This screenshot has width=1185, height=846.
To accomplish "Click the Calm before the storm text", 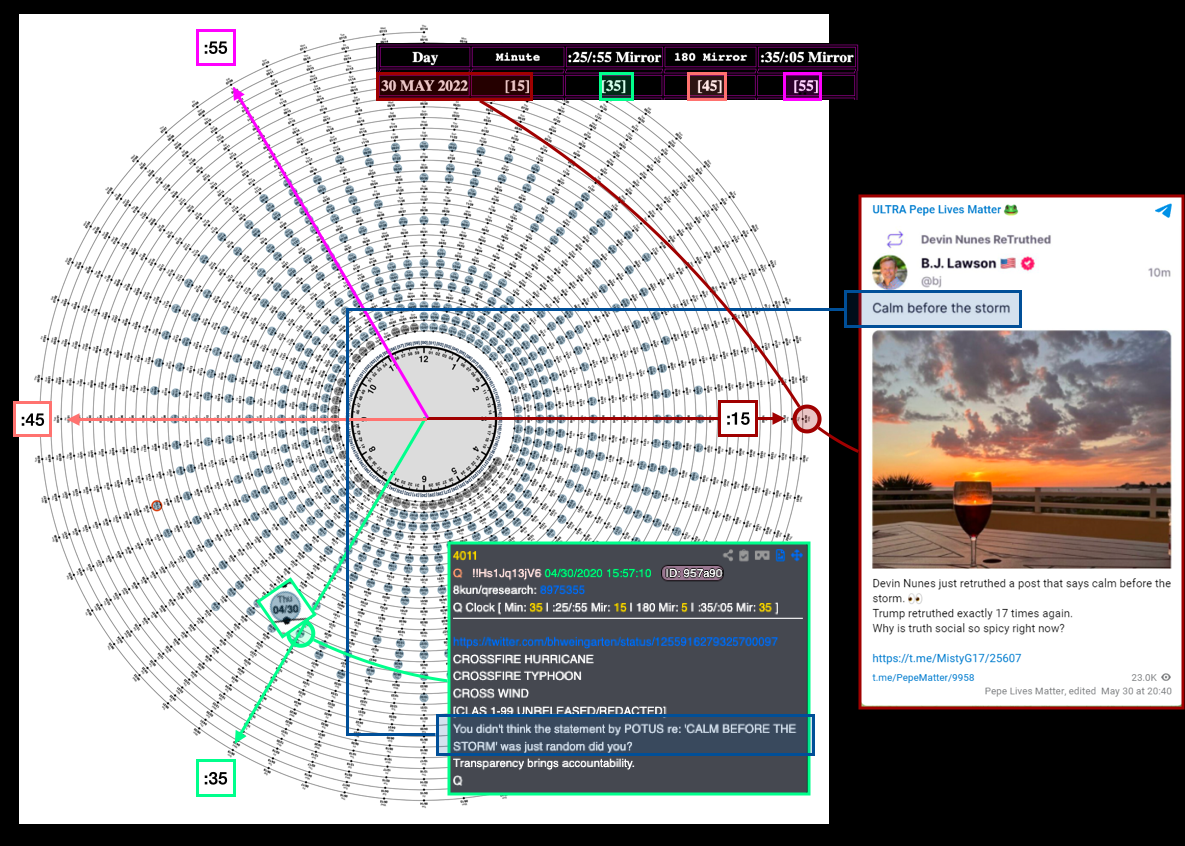I will pos(941,308).
